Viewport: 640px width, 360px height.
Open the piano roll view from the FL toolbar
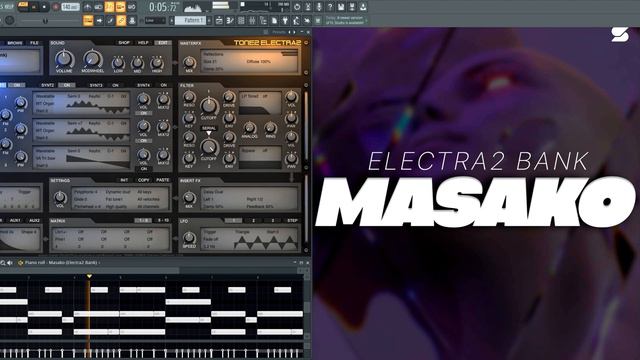coord(230,20)
